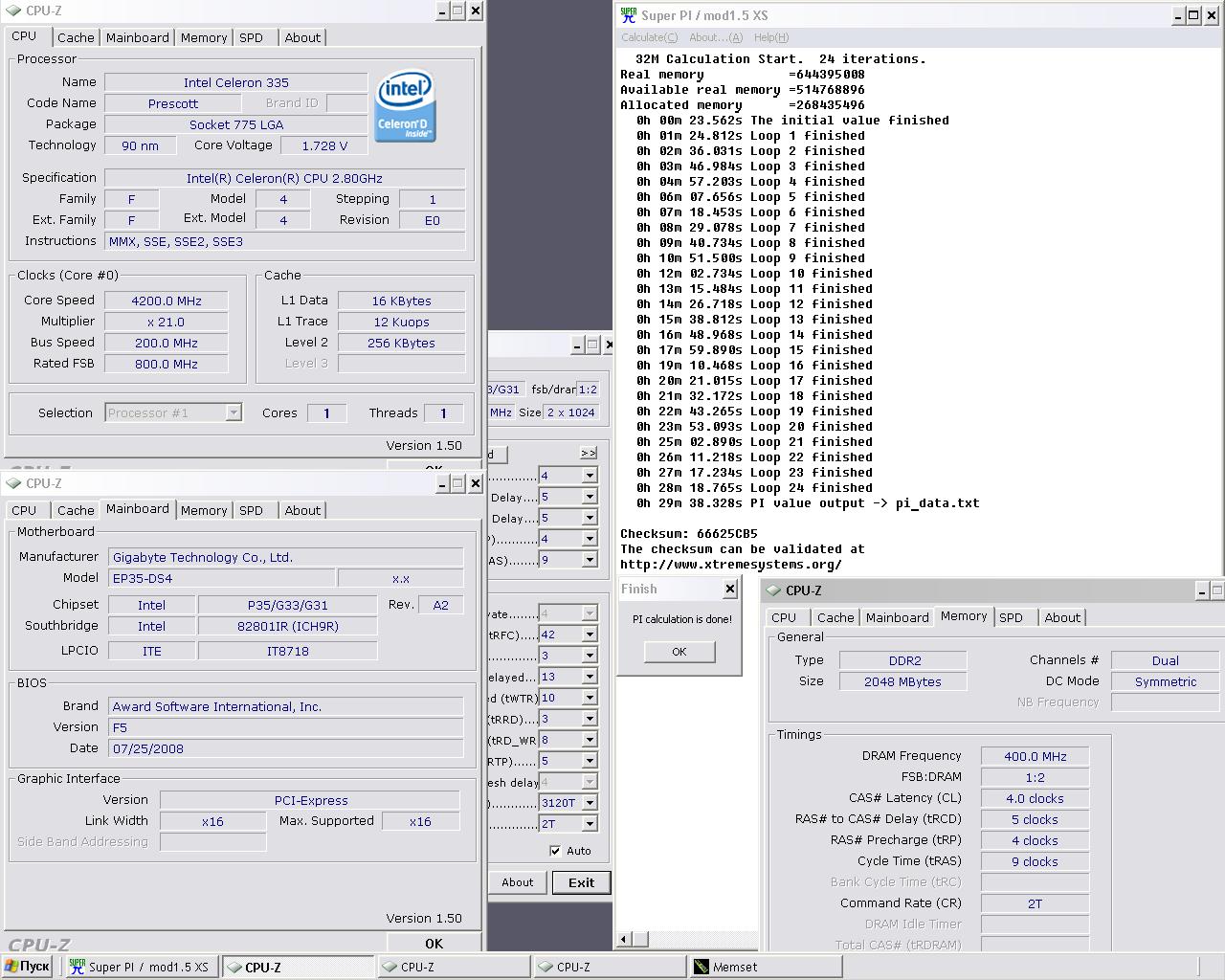Click Super PI horizontal scrollbar left arrow

624,940
